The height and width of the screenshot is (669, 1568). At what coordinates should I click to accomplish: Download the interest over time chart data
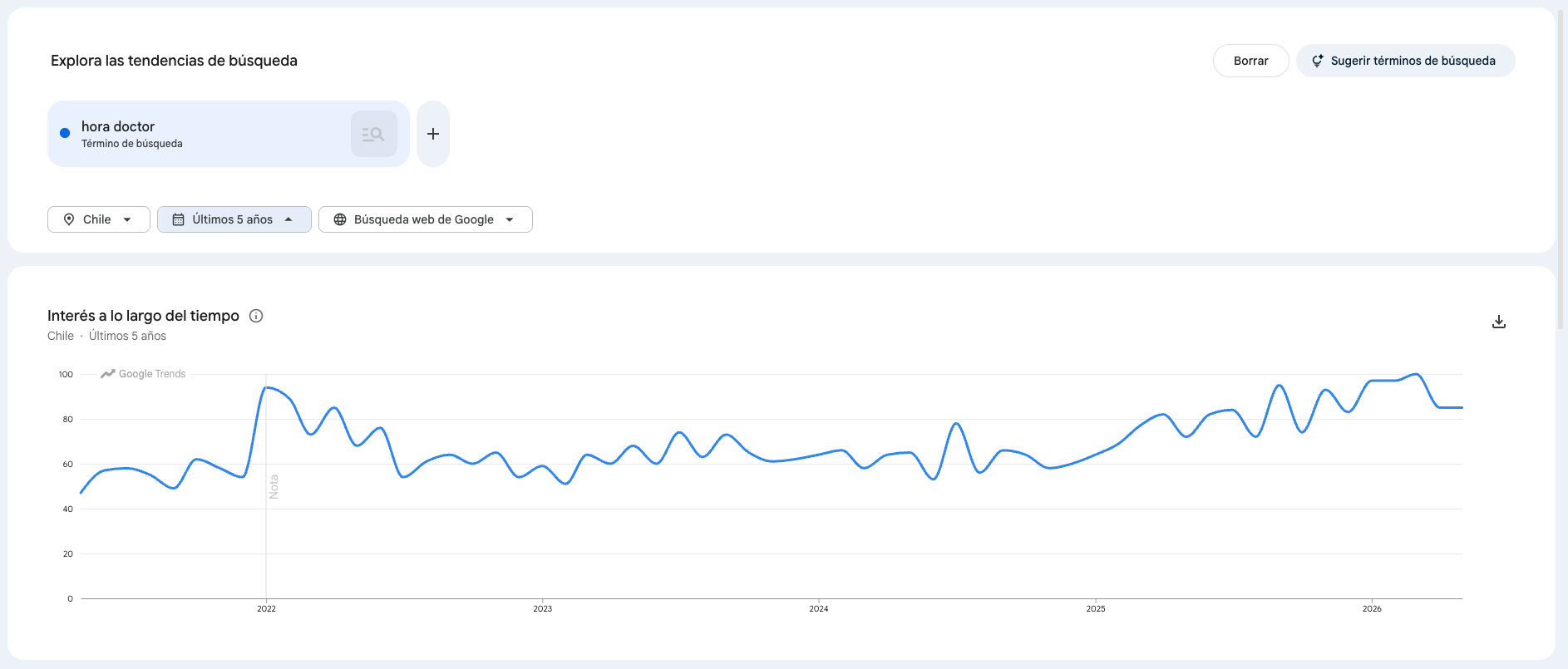(1499, 322)
